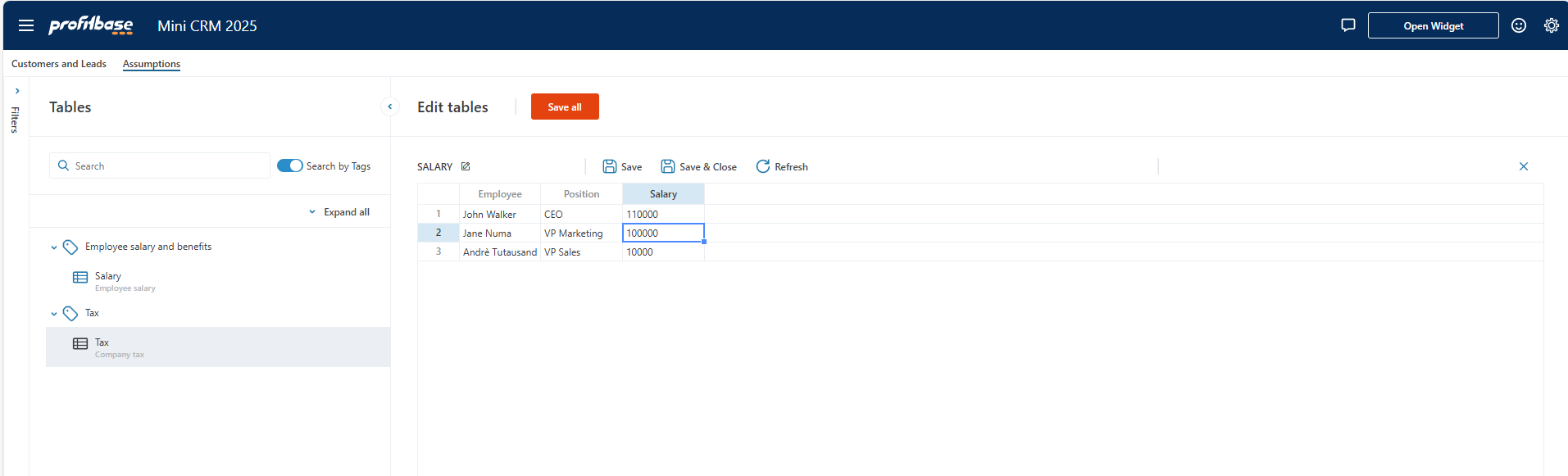Select row header number 1
The width and height of the screenshot is (1568, 476).
(x=439, y=214)
